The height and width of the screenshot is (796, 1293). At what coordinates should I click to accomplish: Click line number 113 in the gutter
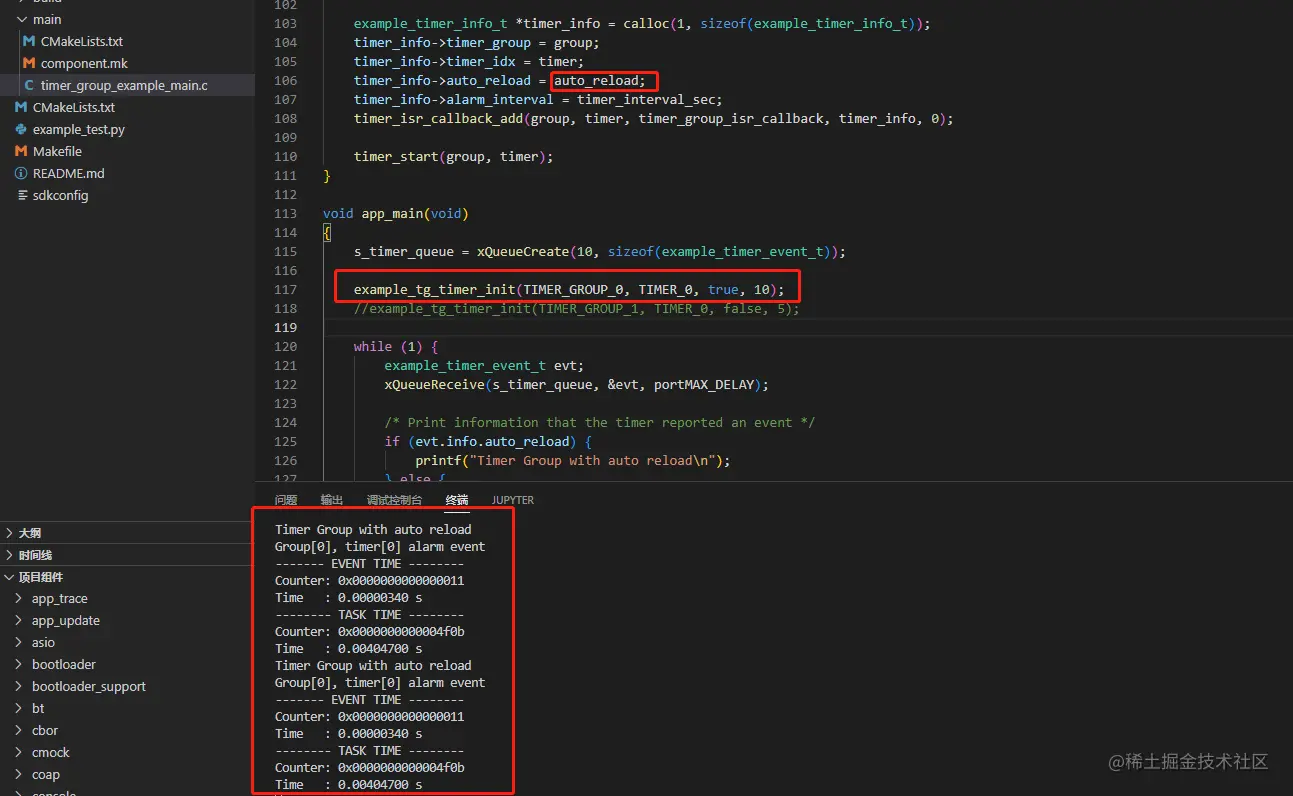[x=286, y=214]
